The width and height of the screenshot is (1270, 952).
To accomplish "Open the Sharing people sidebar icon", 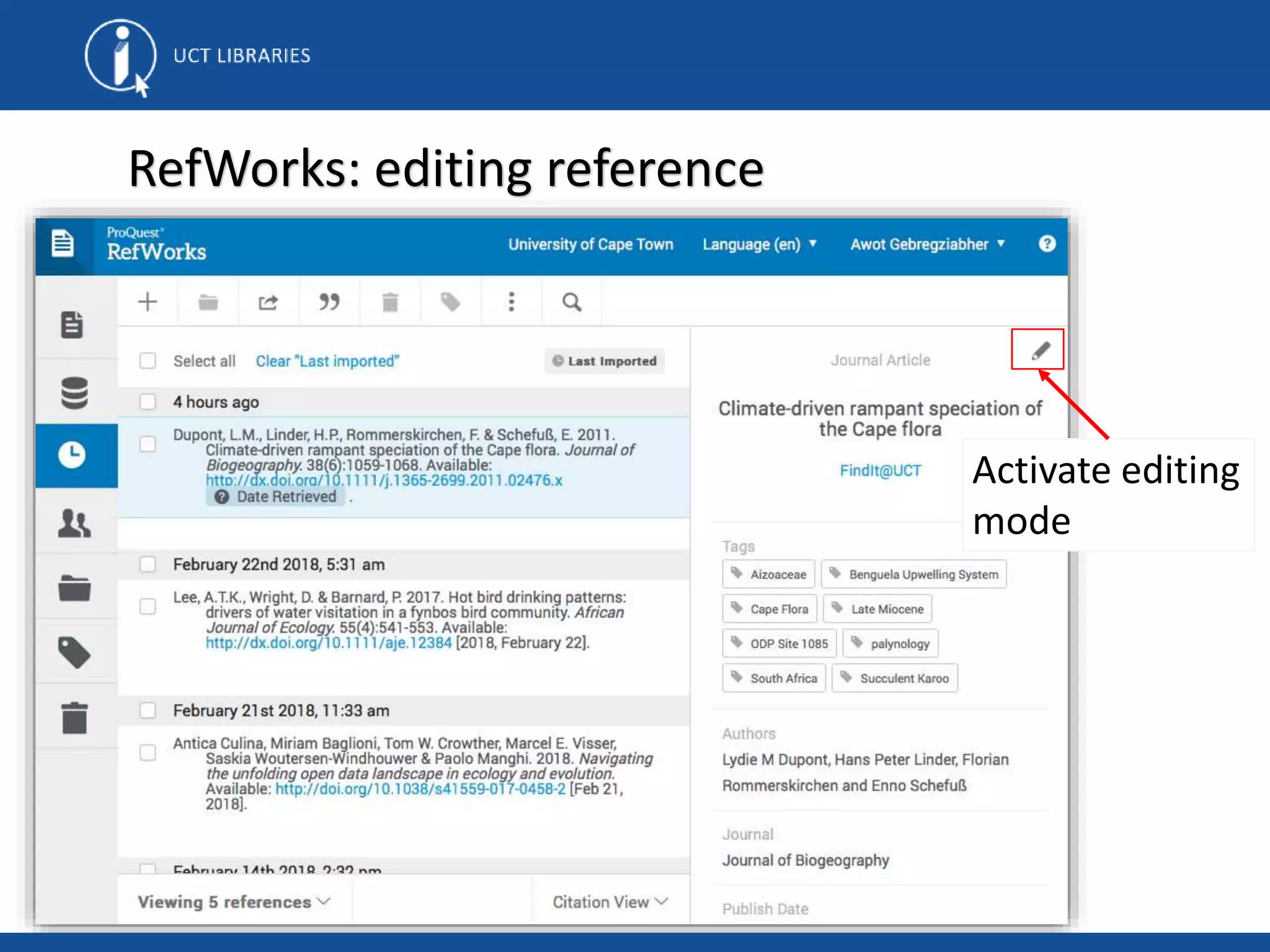I will click(74, 523).
